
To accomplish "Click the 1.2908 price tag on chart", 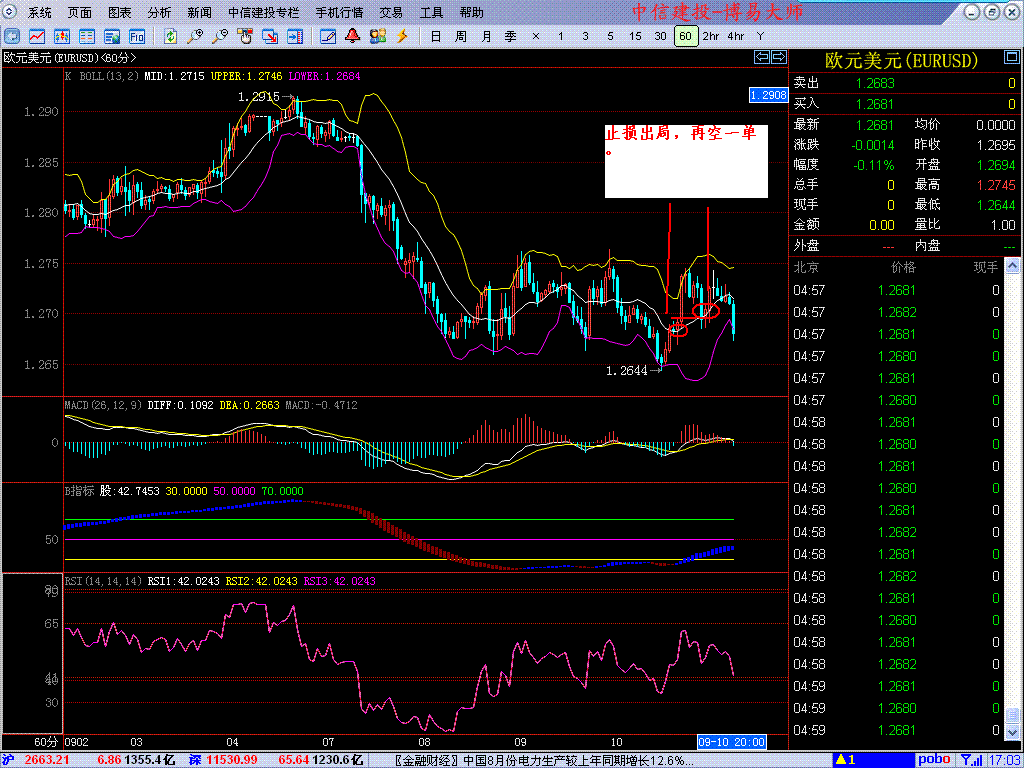I will point(769,95).
